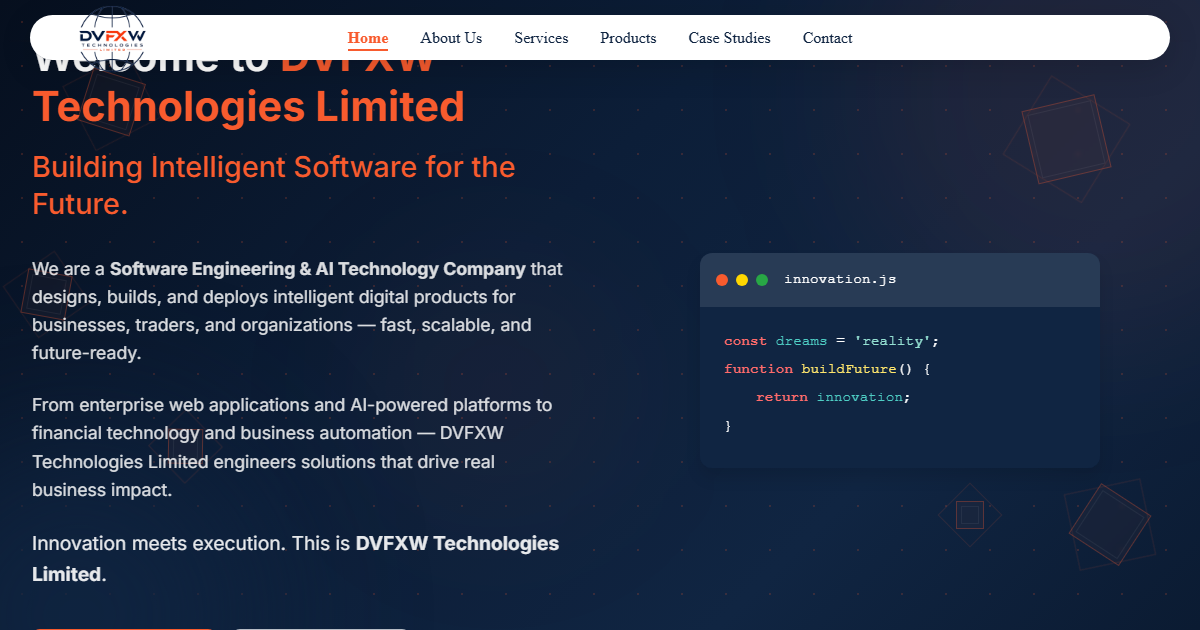Click the "return innovation;" code line

pos(834,397)
